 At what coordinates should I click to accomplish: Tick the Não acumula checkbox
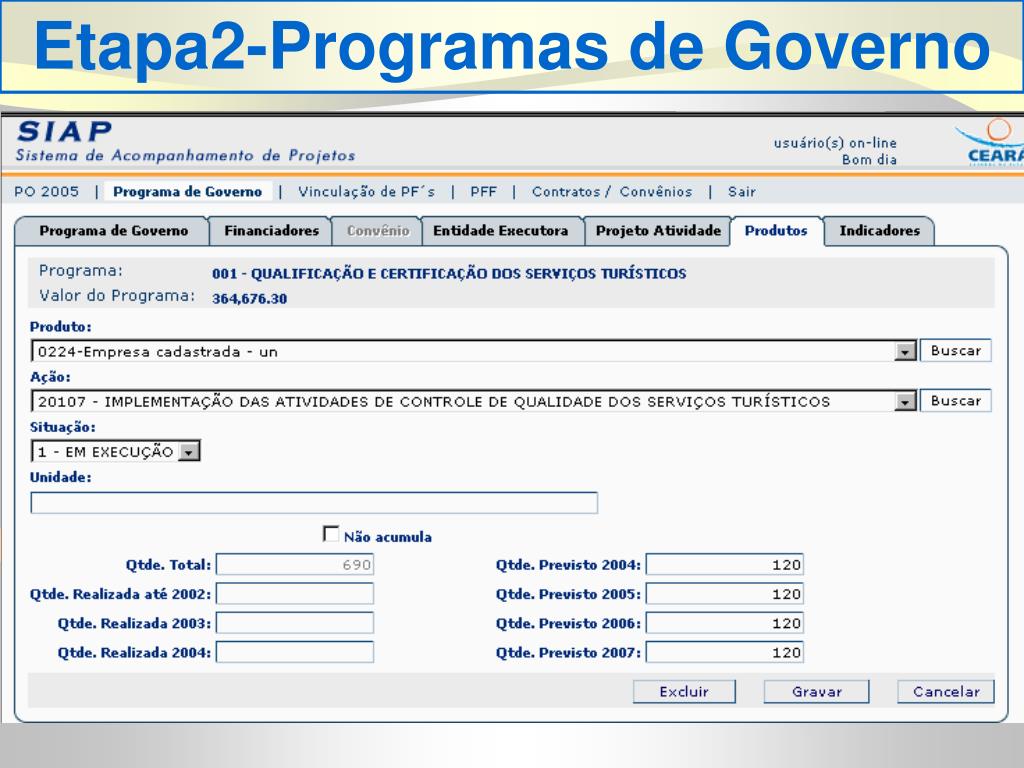(331, 534)
